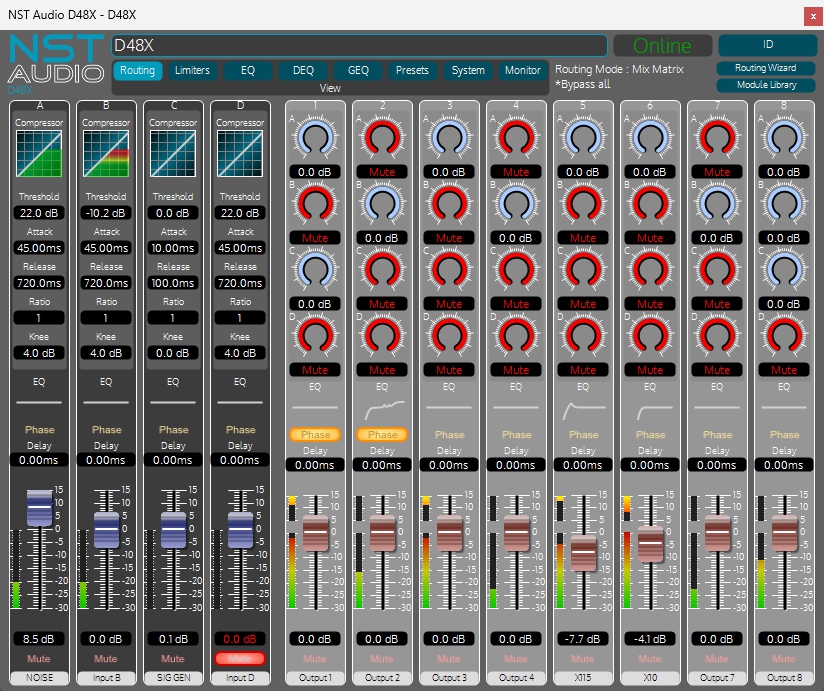Image resolution: width=824 pixels, height=691 pixels.
Task: Click SIG GEN release value 100.0ms
Action: pyautogui.click(x=173, y=283)
